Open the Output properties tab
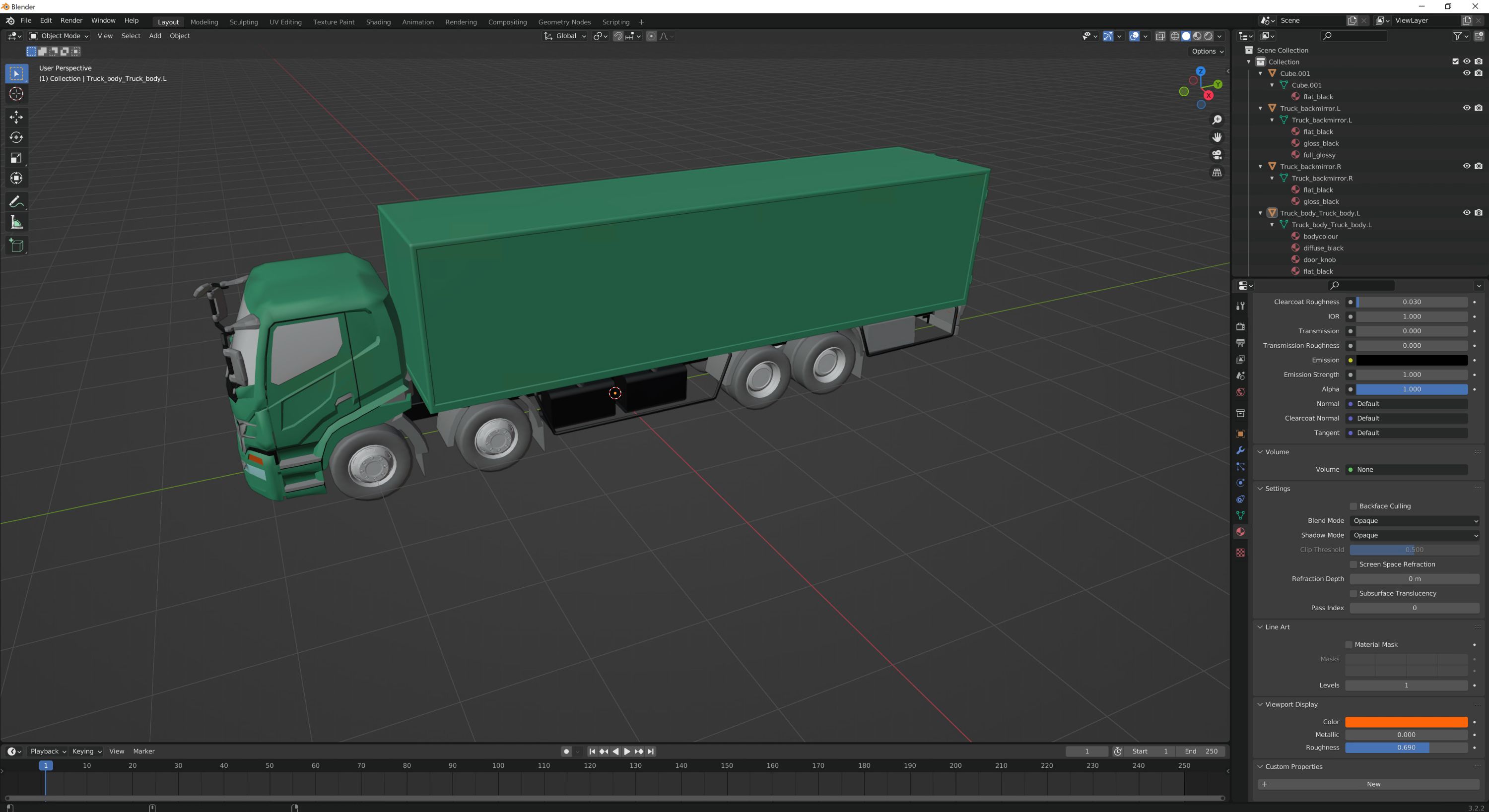The height and width of the screenshot is (812, 1489). (1240, 343)
